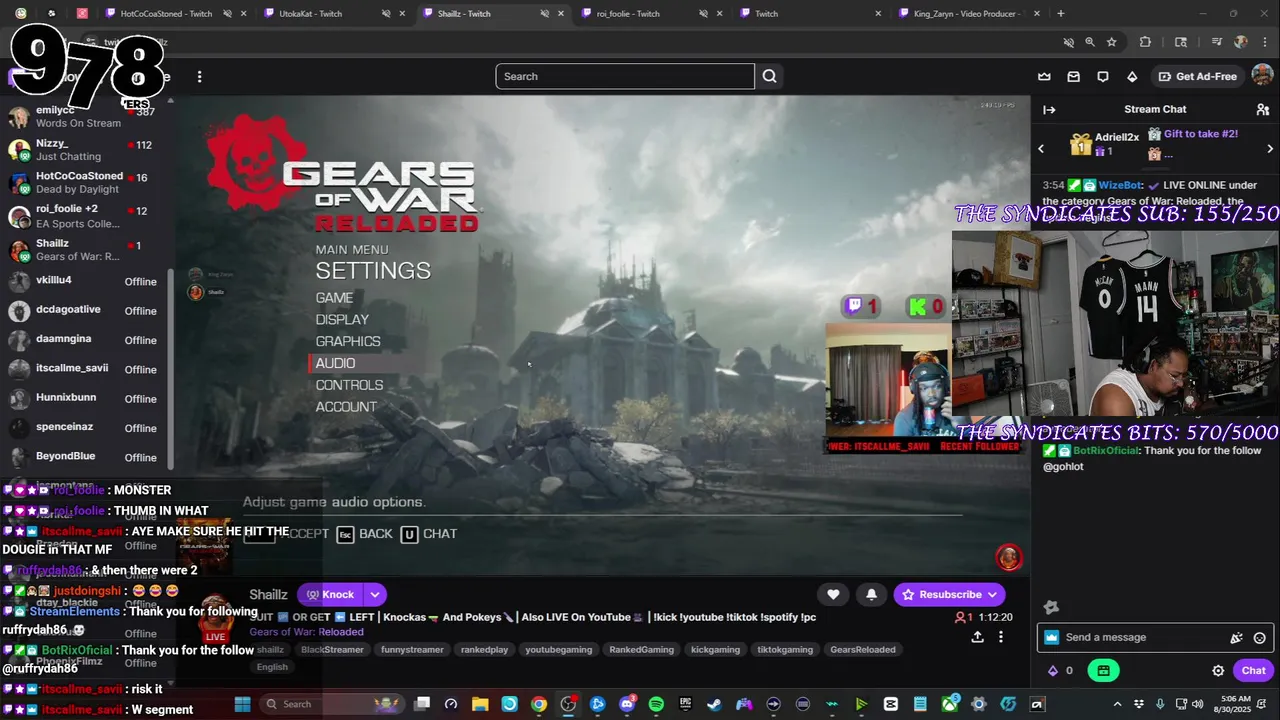Open Chrome three-dot menu
The height and width of the screenshot is (720, 1280).
(x=1265, y=42)
